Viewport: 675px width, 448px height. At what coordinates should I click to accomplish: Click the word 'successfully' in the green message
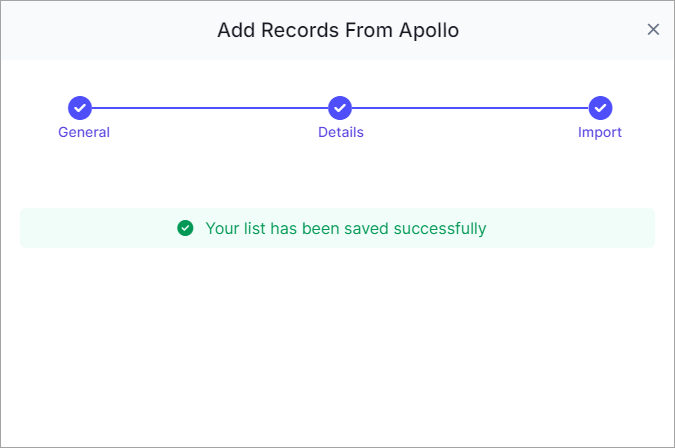tap(440, 229)
